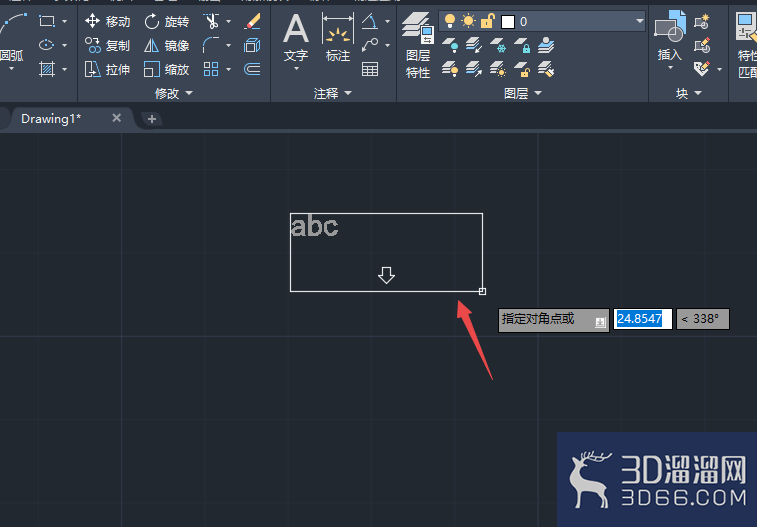Click the Text (文字) large A icon

296,29
